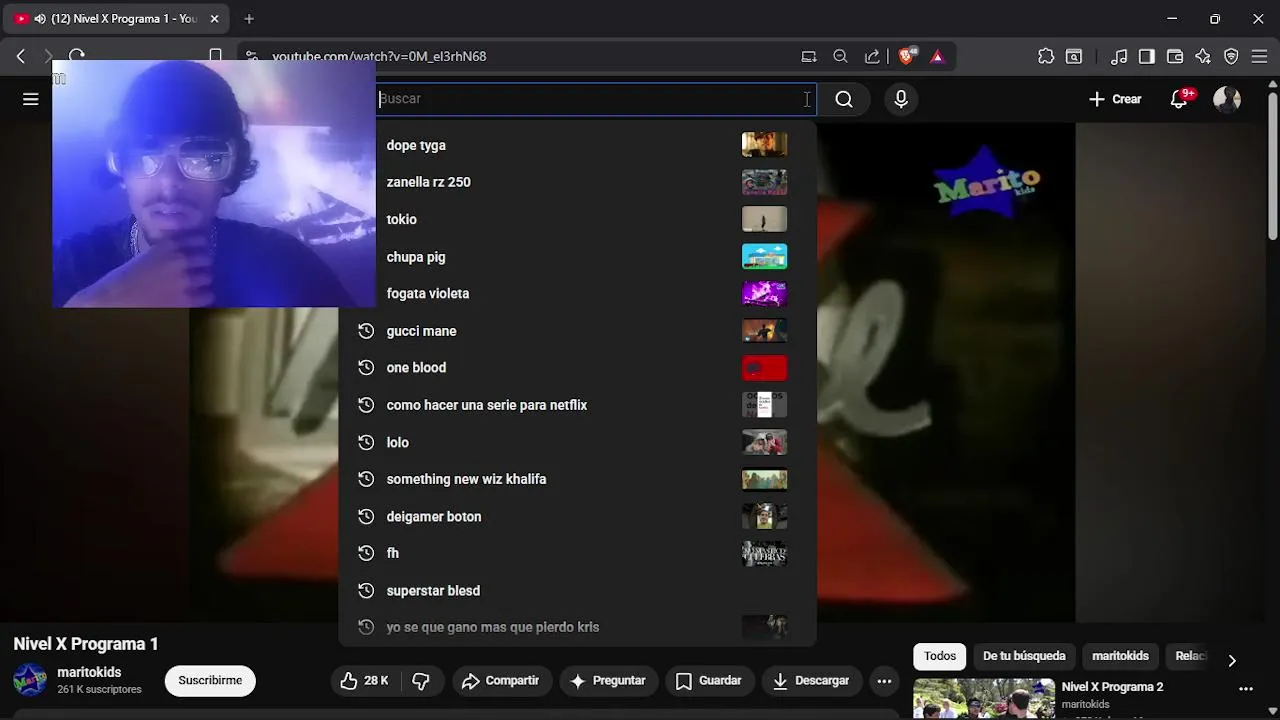Open the maritokids channel name link
Viewport: 1280px width, 720px height.
(x=89, y=673)
